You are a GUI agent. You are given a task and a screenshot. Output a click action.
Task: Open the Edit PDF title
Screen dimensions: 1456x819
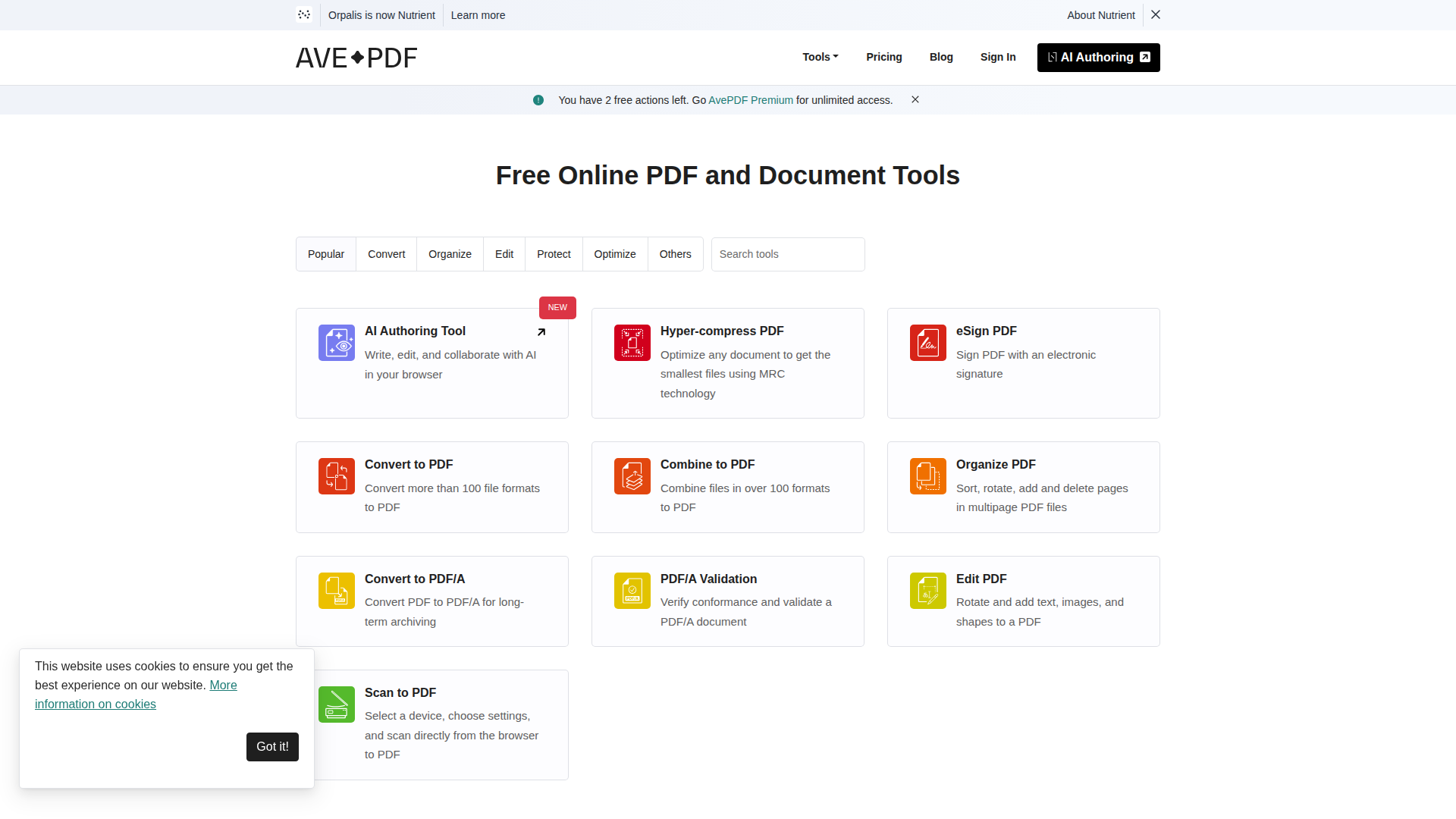(x=981, y=579)
